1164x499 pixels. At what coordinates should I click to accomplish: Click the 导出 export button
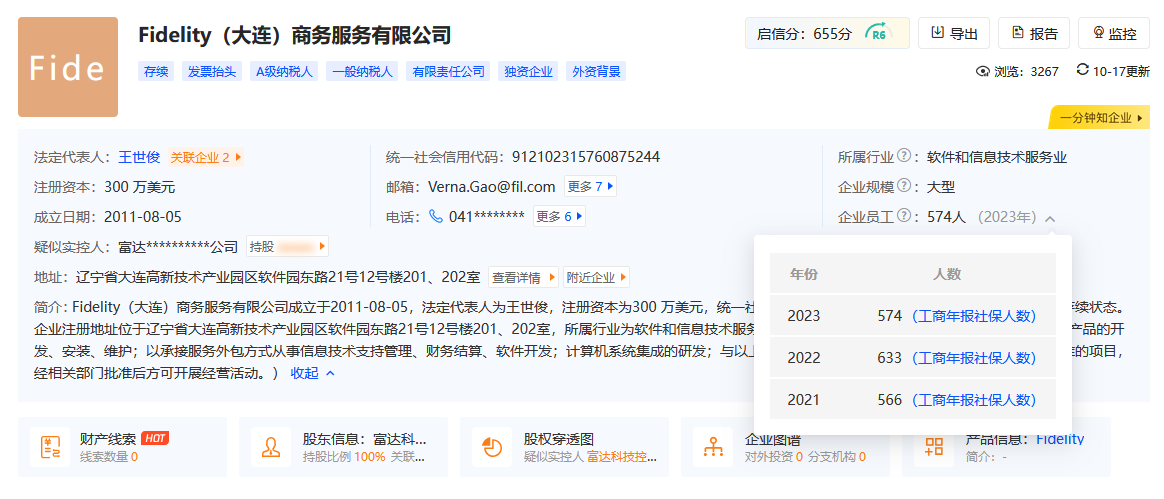click(954, 33)
